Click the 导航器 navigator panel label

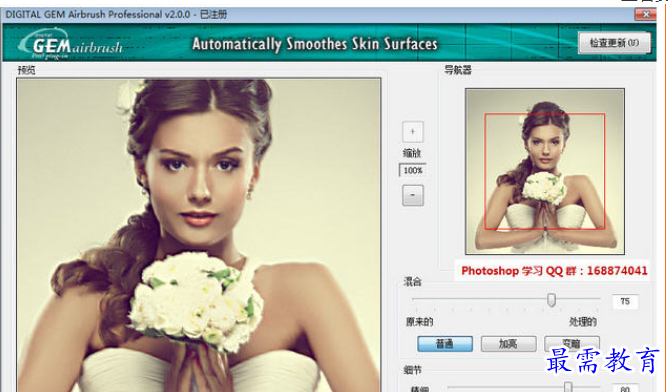[x=458, y=69]
